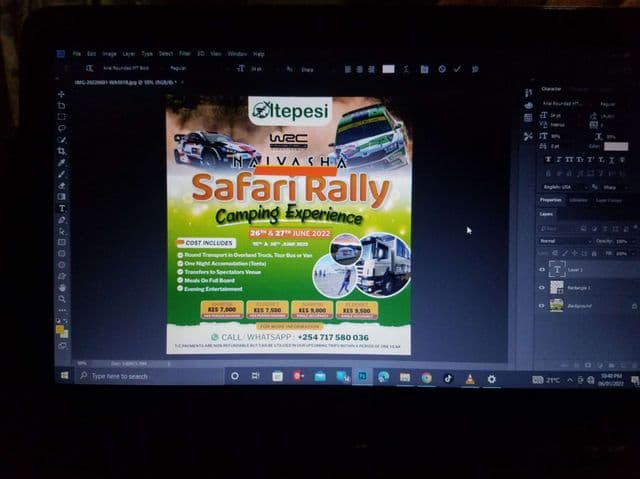Image resolution: width=640 pixels, height=479 pixels.
Task: Open Google Chrome from the taskbar
Action: click(x=427, y=378)
